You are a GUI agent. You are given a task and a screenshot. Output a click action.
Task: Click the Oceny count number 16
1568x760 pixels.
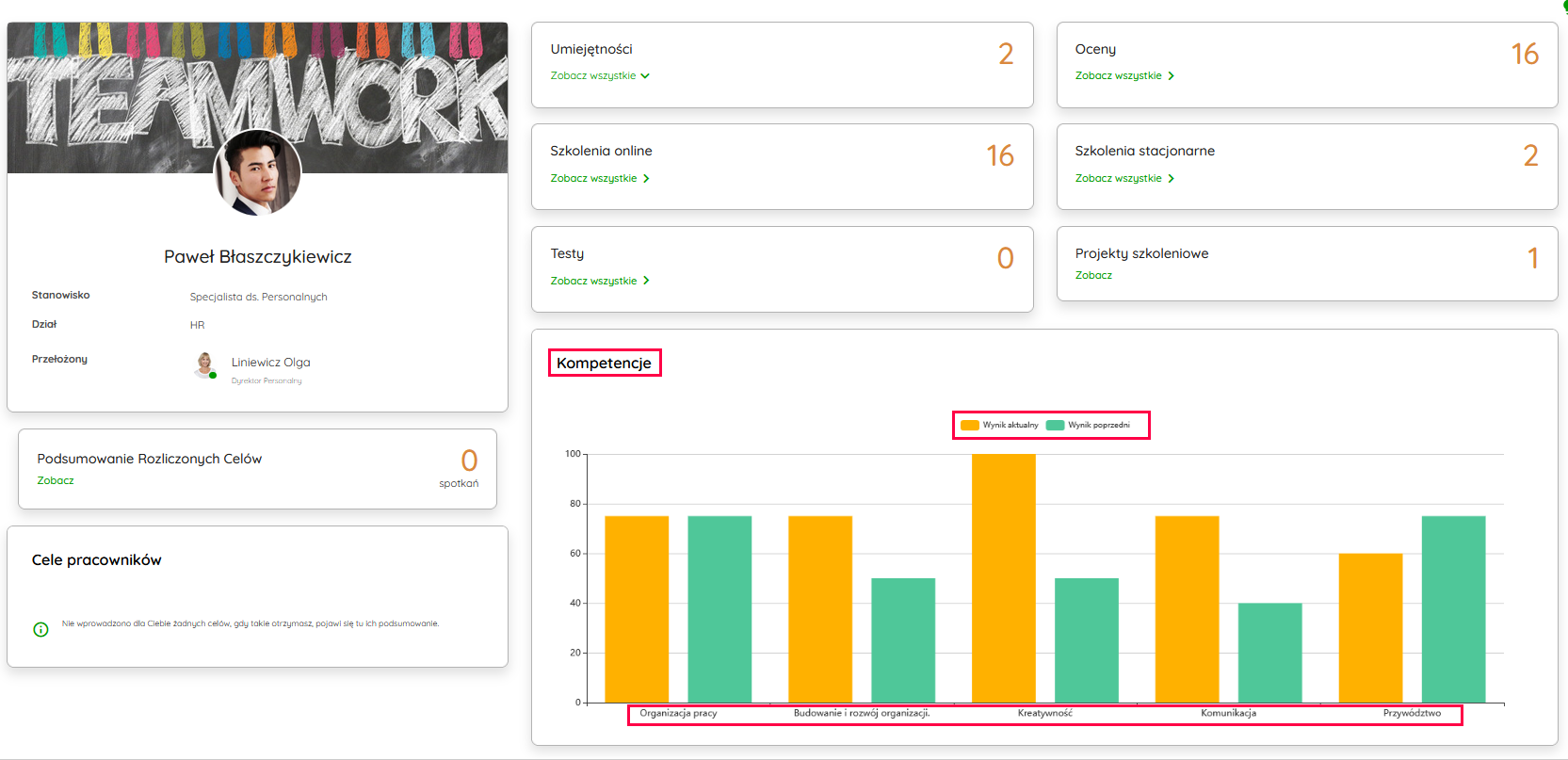[1524, 55]
